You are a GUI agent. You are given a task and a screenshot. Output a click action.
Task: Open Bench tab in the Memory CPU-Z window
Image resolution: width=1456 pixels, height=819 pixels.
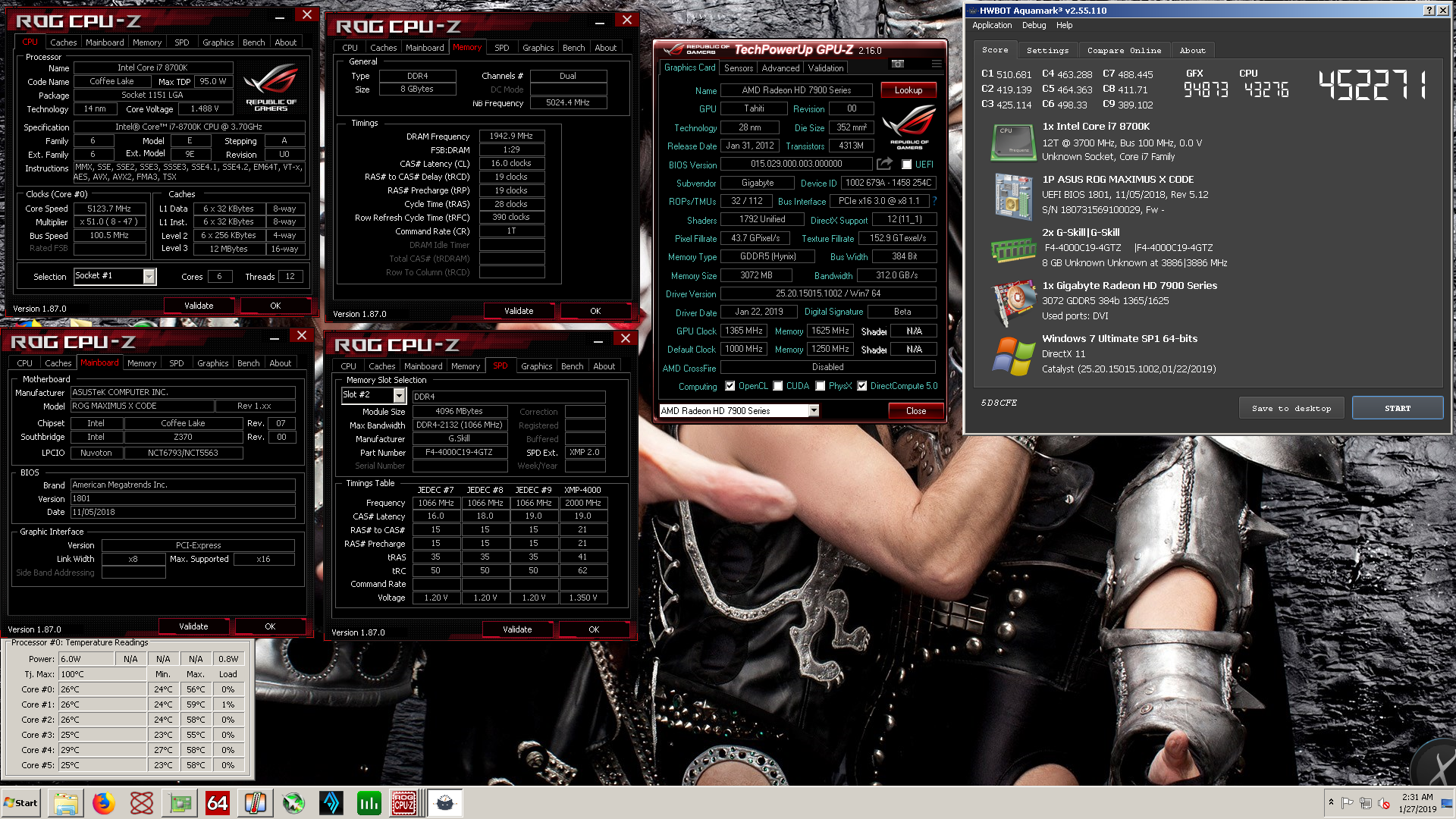click(x=573, y=48)
